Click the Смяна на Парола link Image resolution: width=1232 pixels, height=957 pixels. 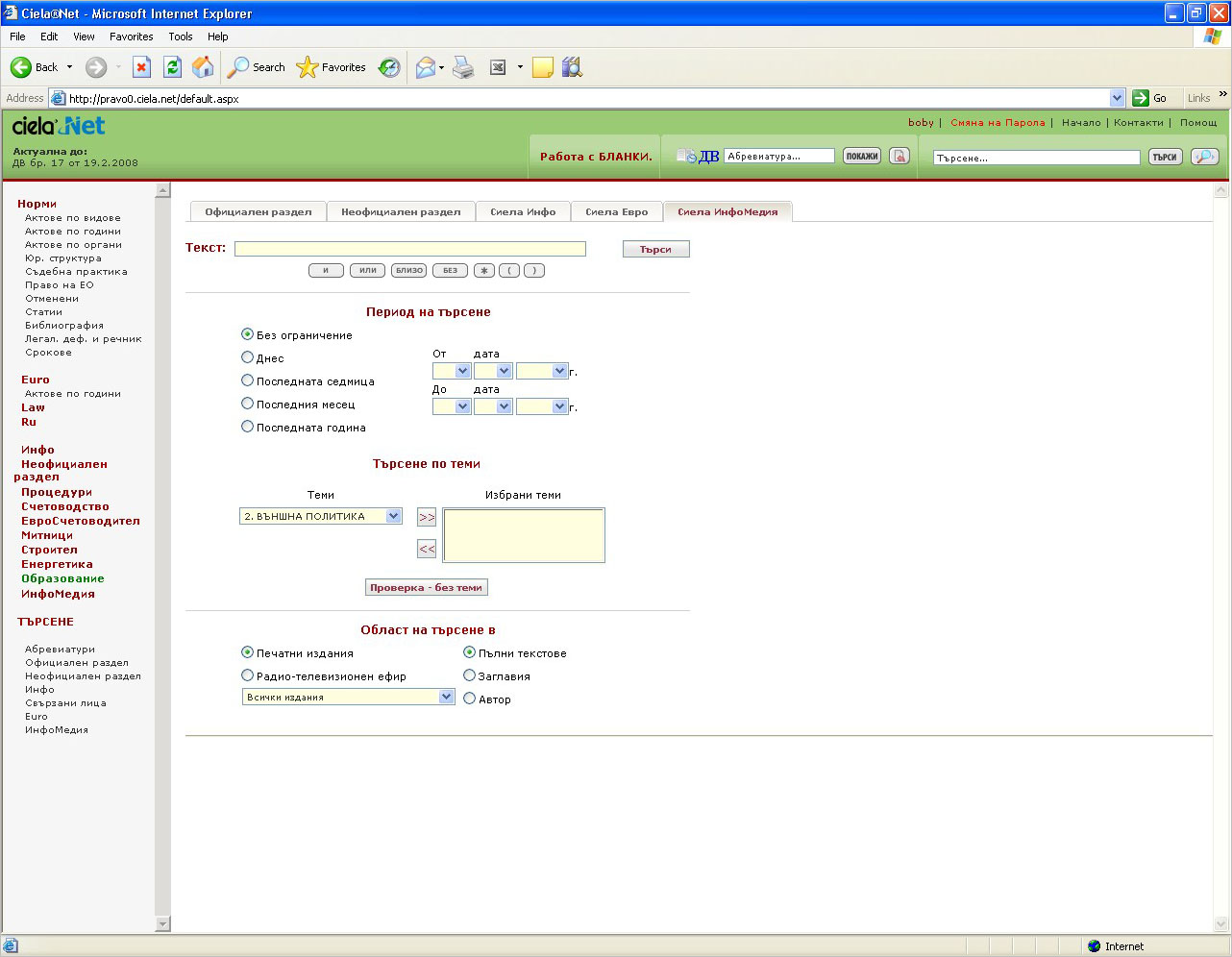click(998, 122)
